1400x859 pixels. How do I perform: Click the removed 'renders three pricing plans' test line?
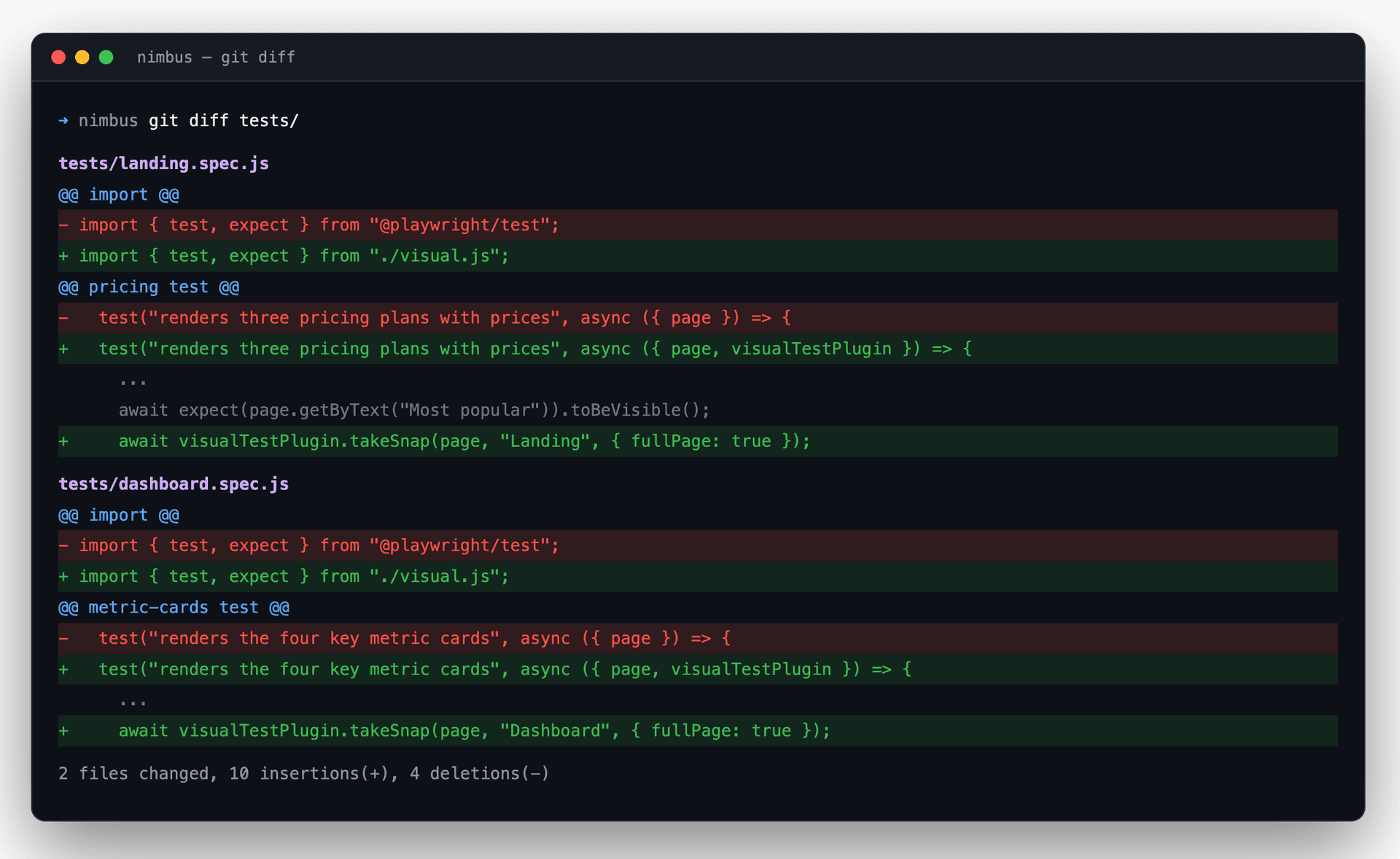point(698,318)
